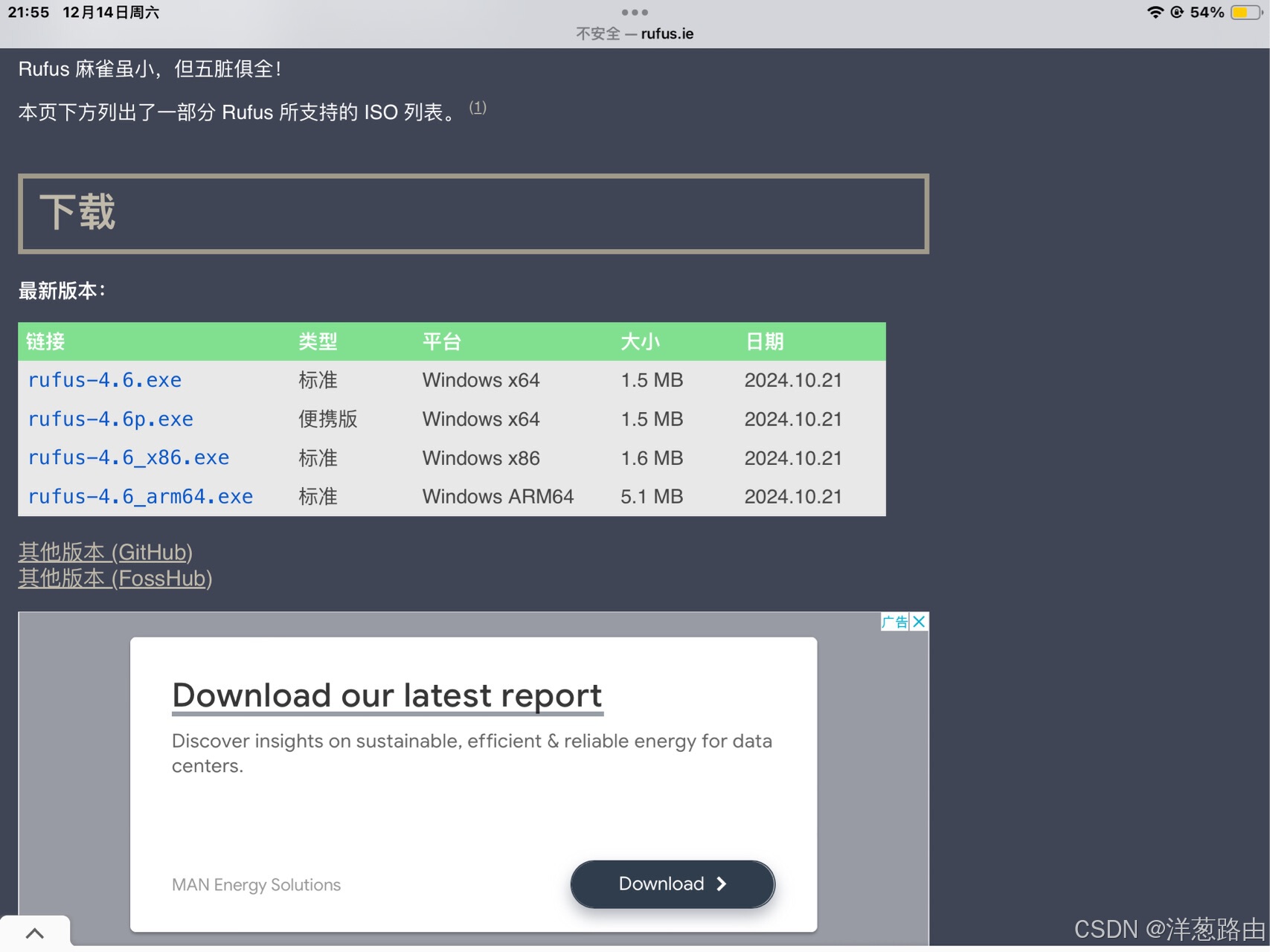Screen dimensions: 1270x952
Task: Click the footnote (1) superscript
Action: point(478,107)
